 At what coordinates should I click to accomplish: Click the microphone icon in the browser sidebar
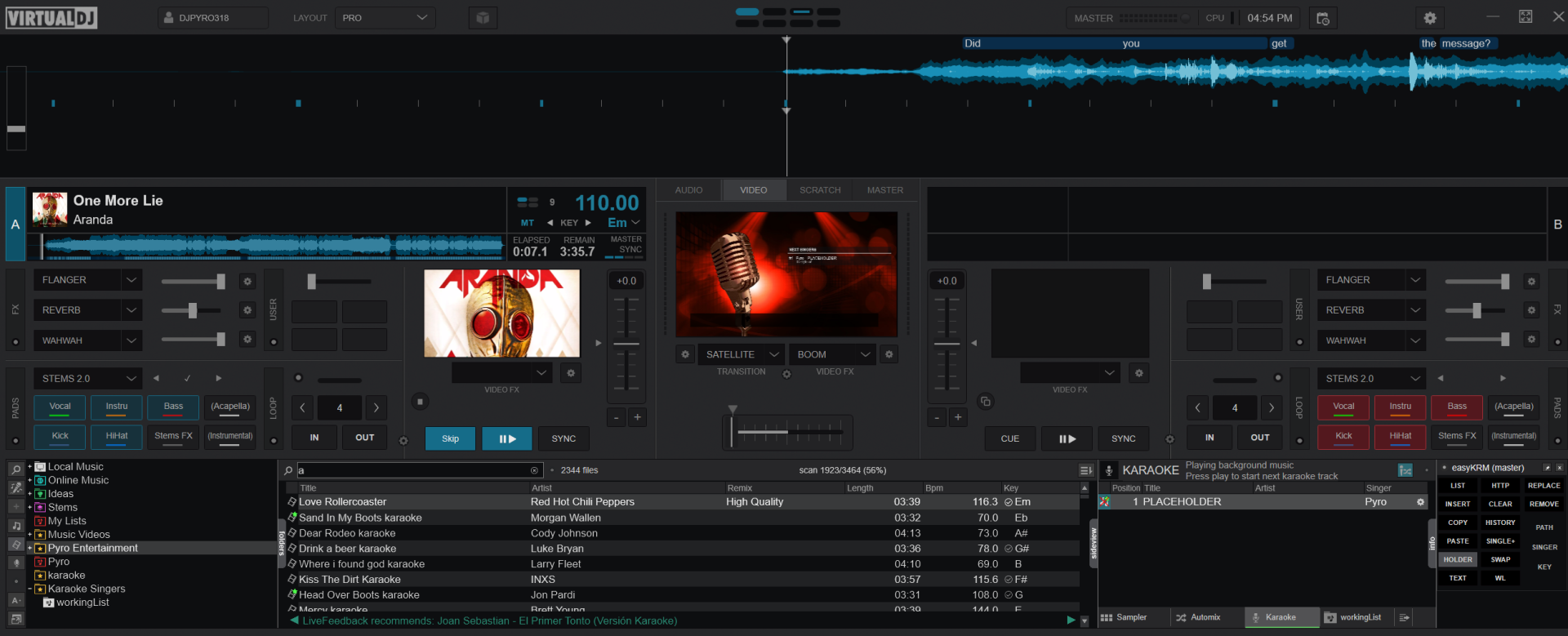16,563
